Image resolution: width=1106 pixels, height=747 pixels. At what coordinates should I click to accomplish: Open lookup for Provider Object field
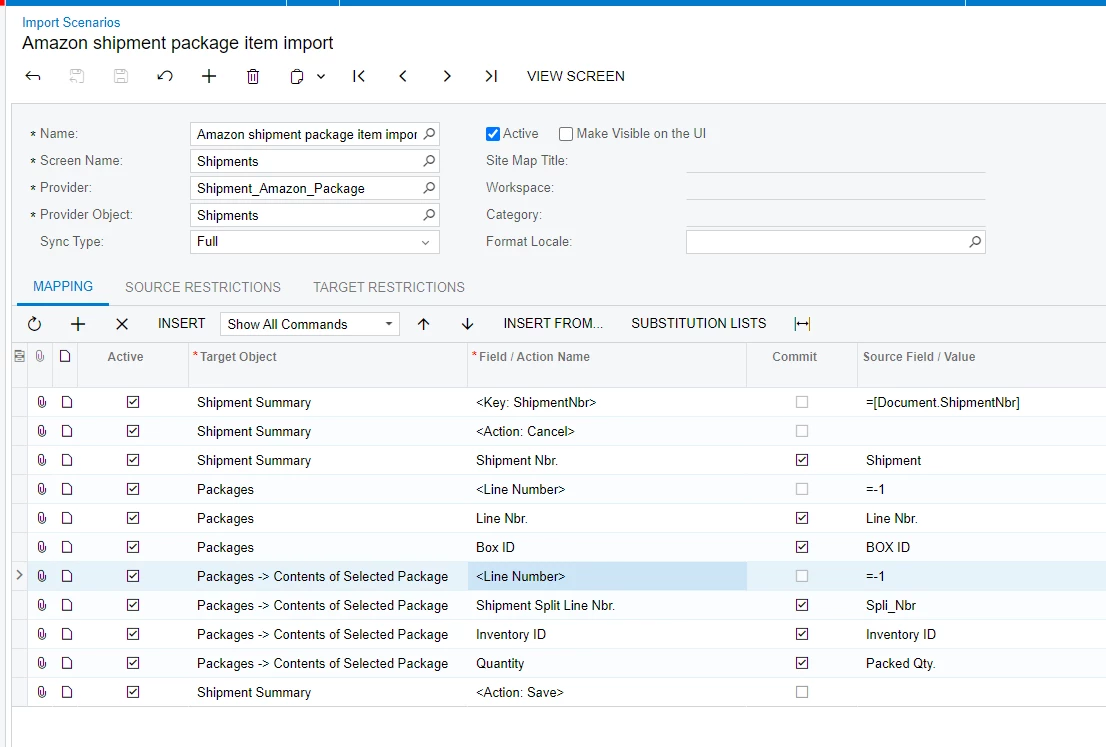click(x=429, y=214)
